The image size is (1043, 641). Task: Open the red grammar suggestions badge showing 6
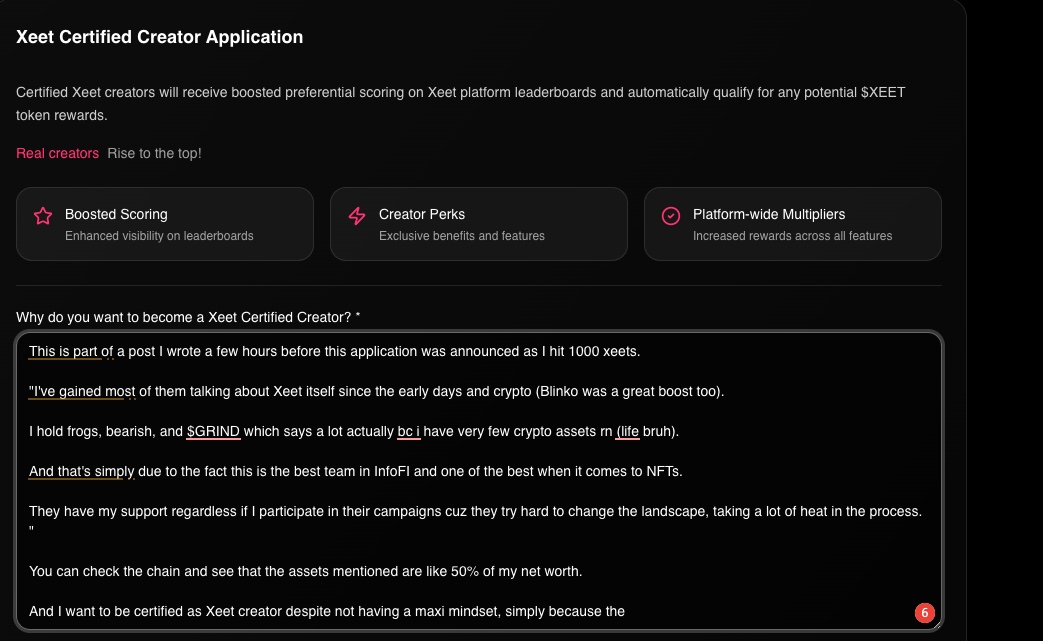click(x=924, y=612)
